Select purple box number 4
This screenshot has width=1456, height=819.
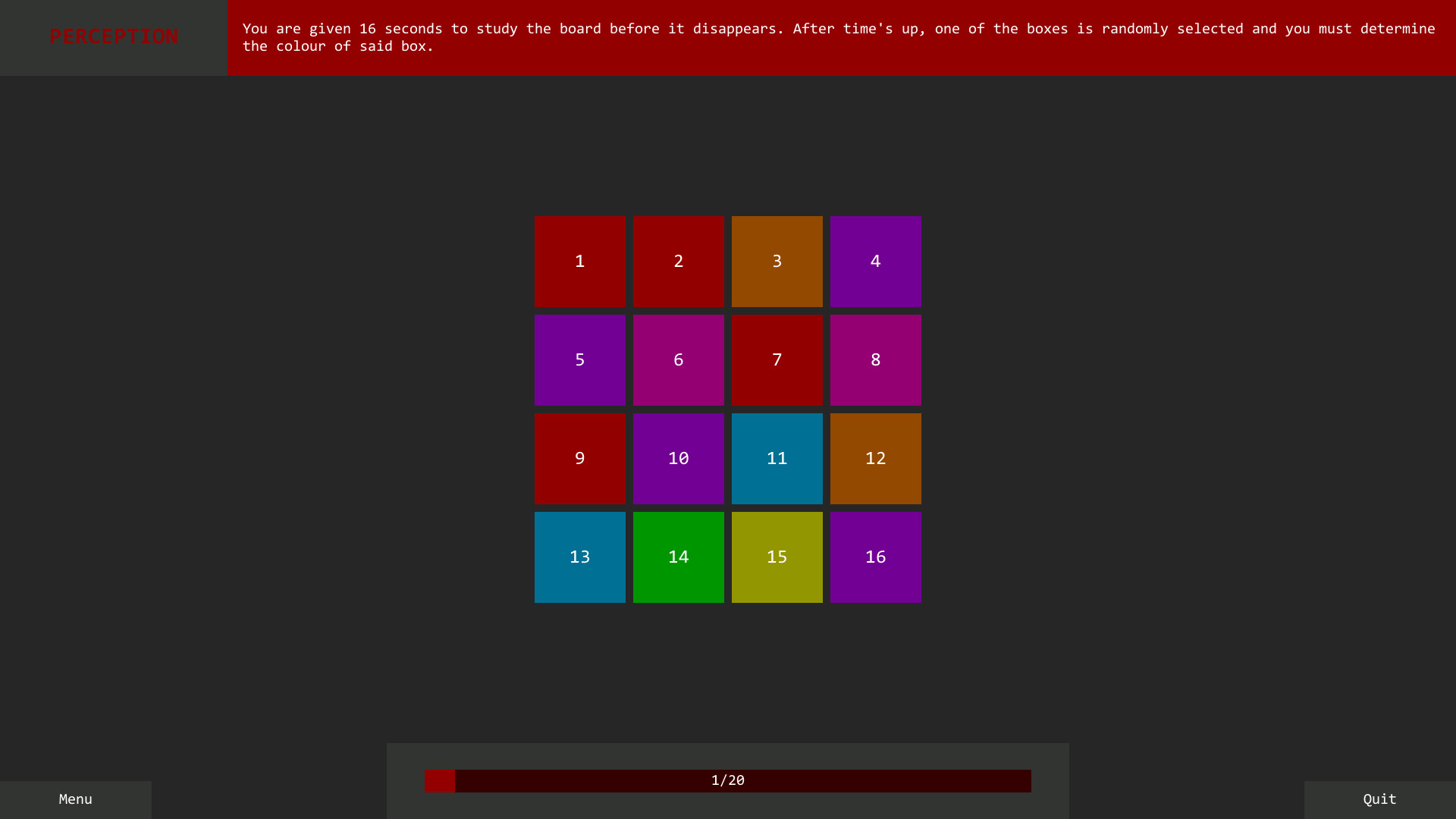coord(876,262)
